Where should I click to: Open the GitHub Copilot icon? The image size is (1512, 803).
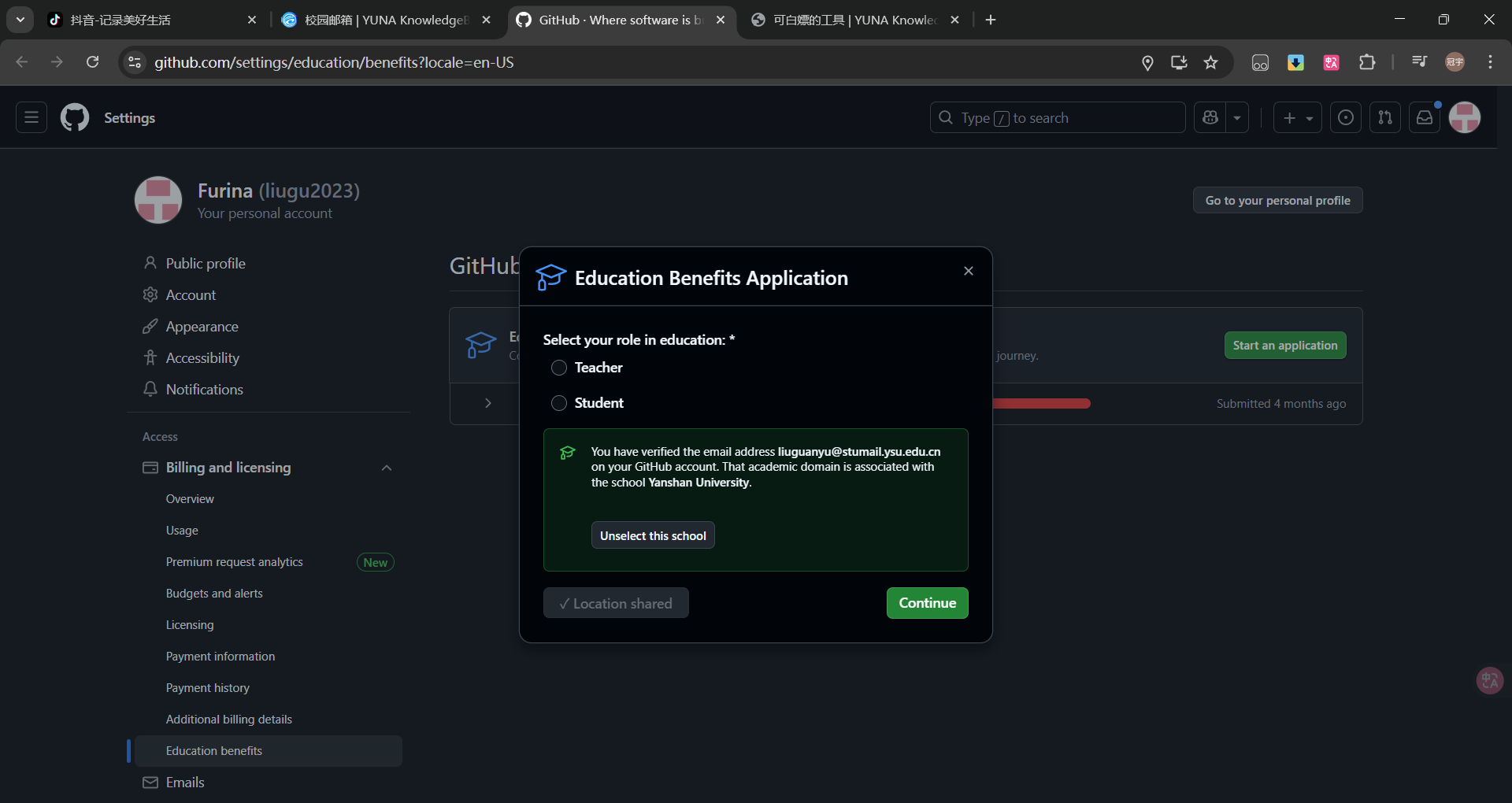1210,117
